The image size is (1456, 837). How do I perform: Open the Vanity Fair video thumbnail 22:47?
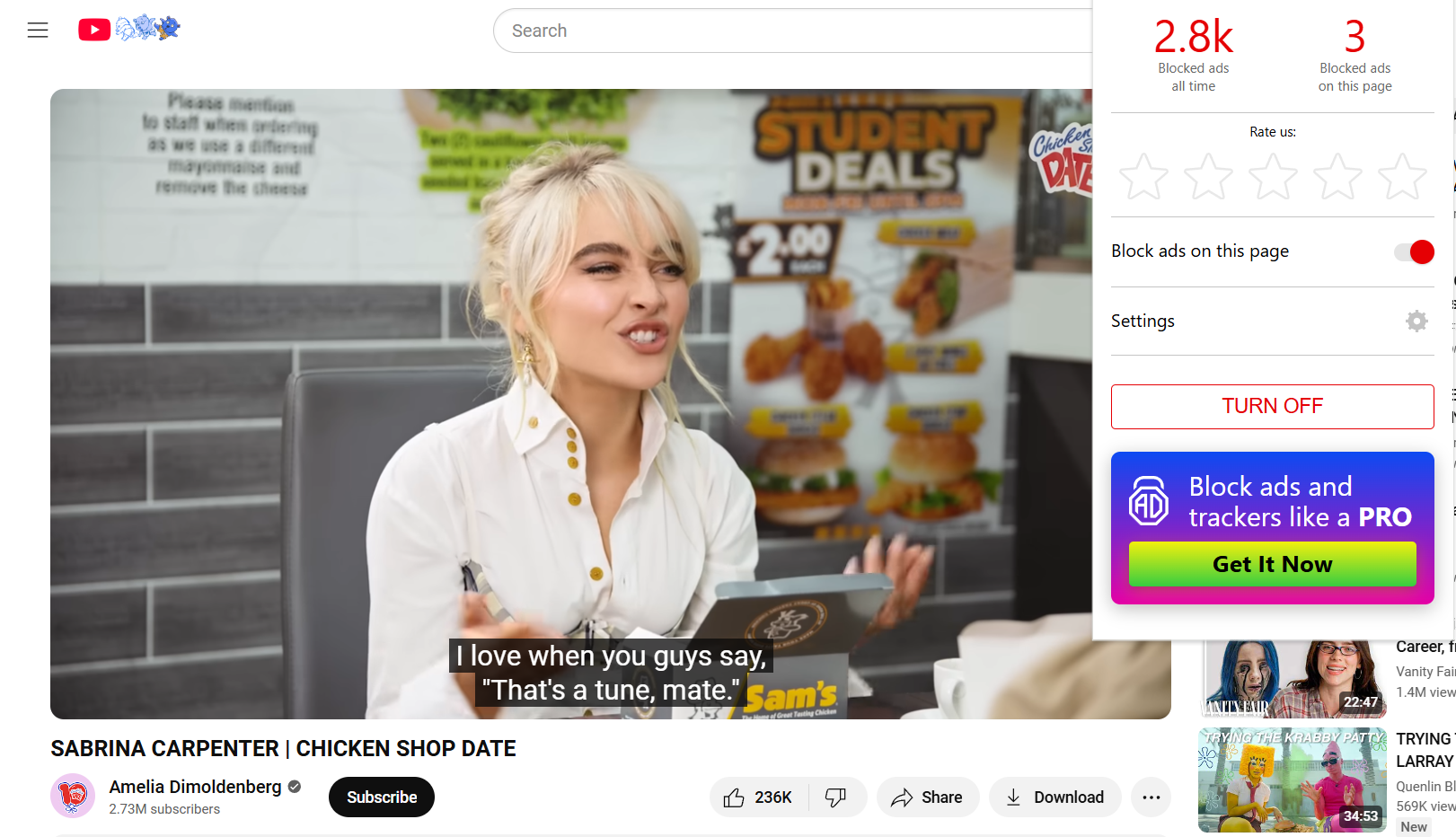[1293, 679]
